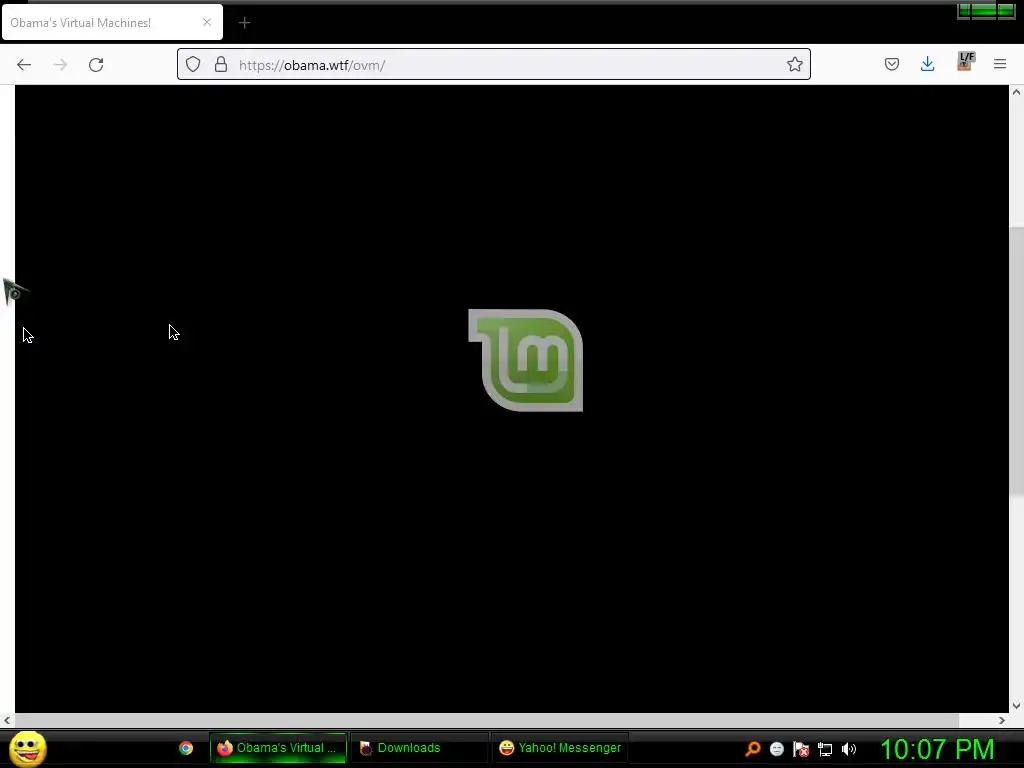Click the horizontal scrollbar right arrow
The image size is (1024, 768).
(1002, 720)
